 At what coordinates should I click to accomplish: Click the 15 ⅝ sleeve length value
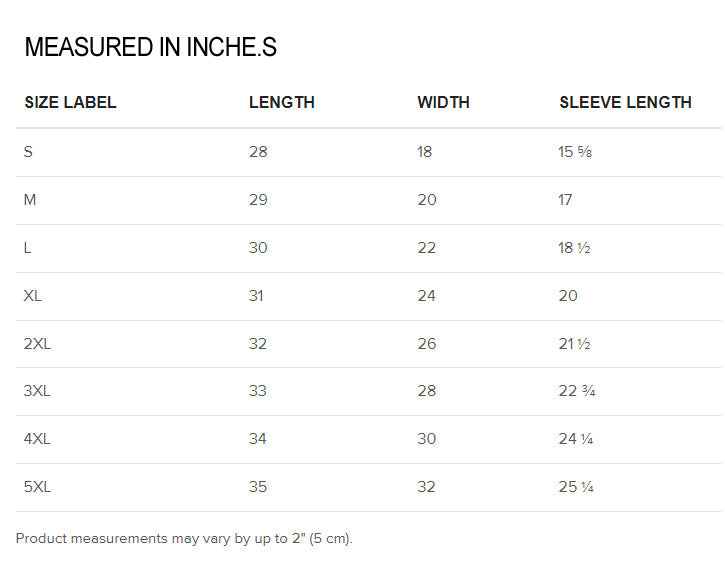tap(575, 152)
